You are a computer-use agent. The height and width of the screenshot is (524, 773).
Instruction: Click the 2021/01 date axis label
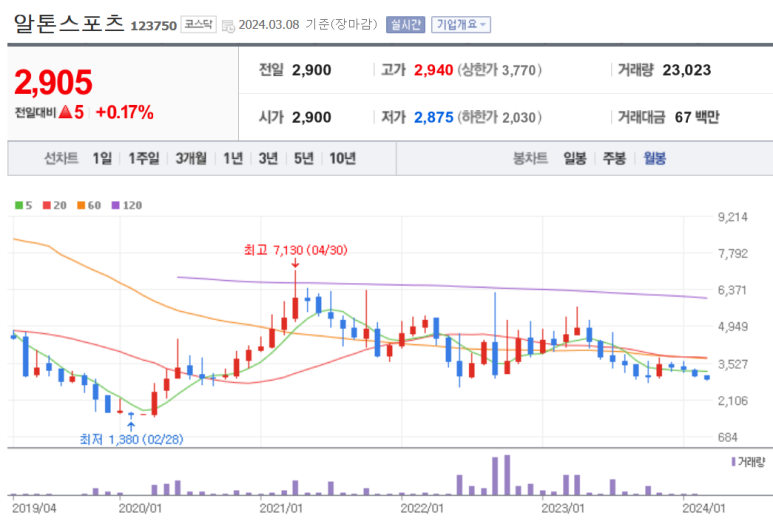click(281, 508)
